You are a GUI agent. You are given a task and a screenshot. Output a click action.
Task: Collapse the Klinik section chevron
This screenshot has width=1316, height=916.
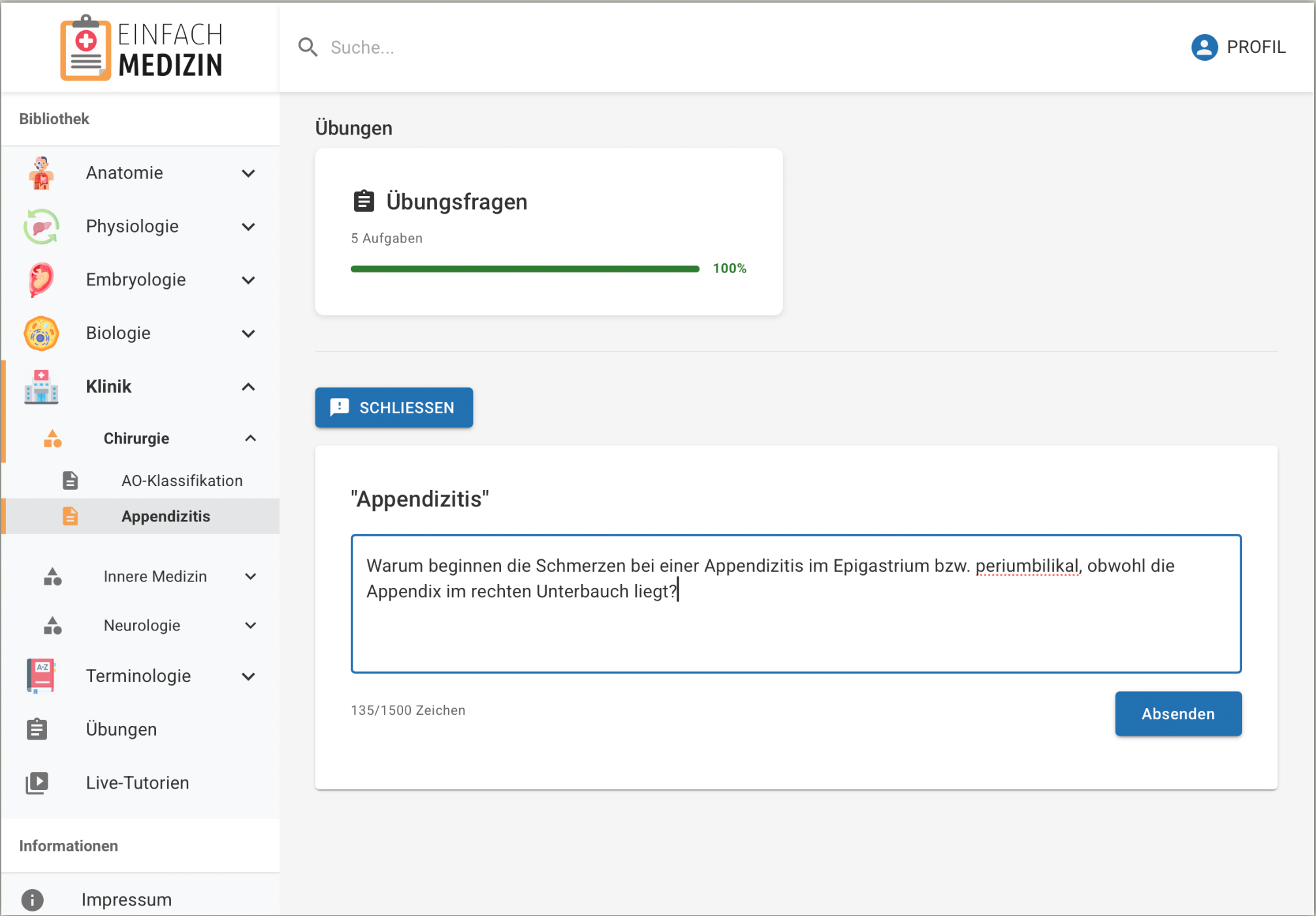[x=248, y=387]
